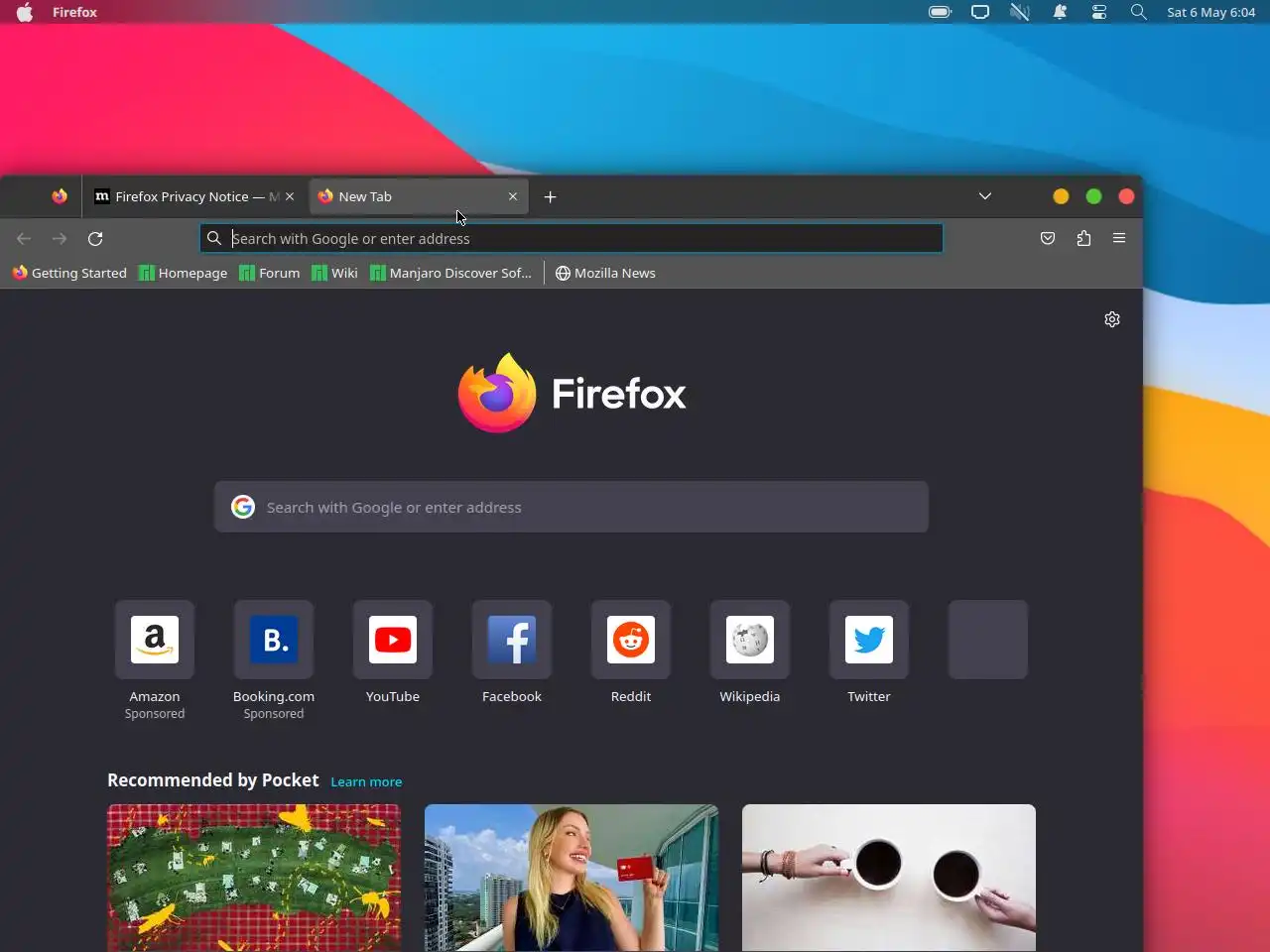The image size is (1270, 952).
Task: Open Pocket story with green cactus image
Action: click(x=254, y=878)
